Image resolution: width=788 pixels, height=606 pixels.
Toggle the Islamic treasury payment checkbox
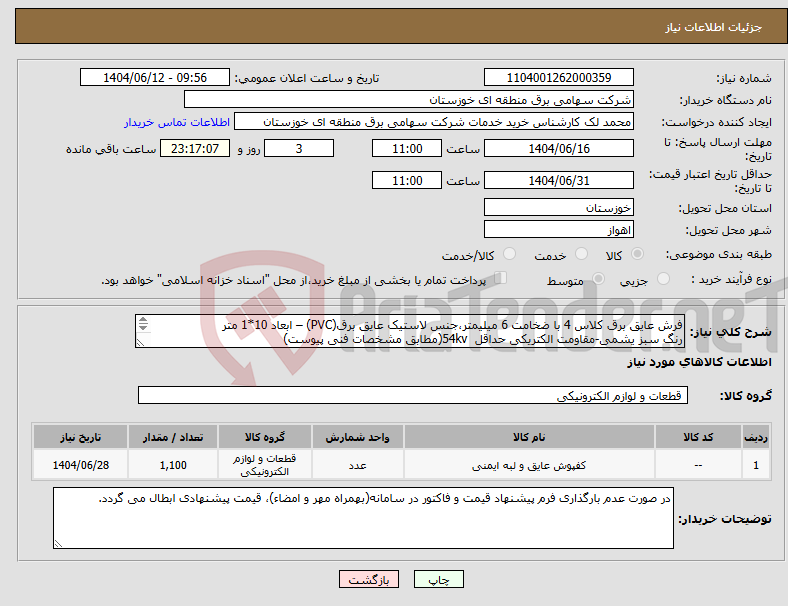501,278
